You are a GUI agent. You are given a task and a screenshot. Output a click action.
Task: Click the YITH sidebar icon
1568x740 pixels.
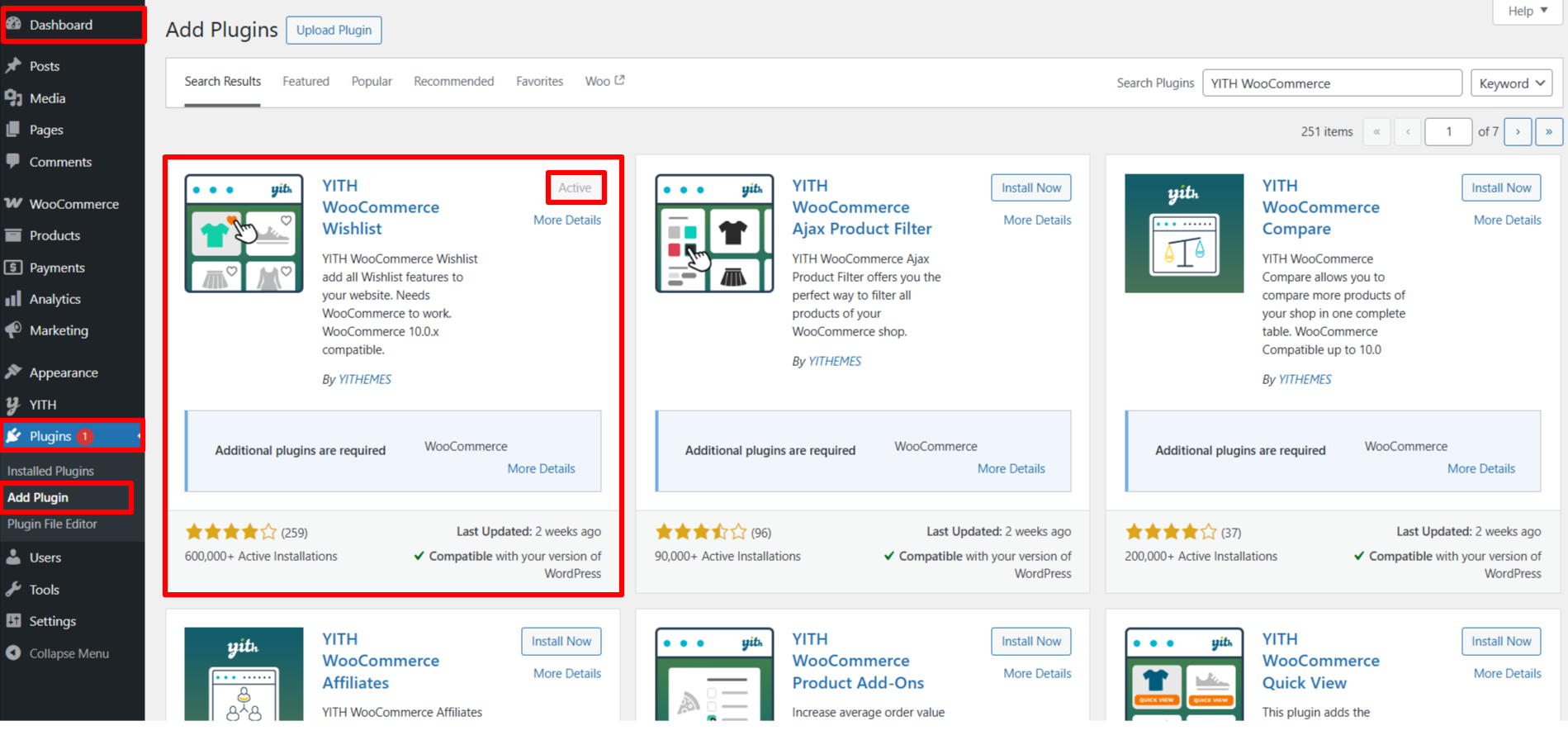pyautogui.click(x=13, y=405)
